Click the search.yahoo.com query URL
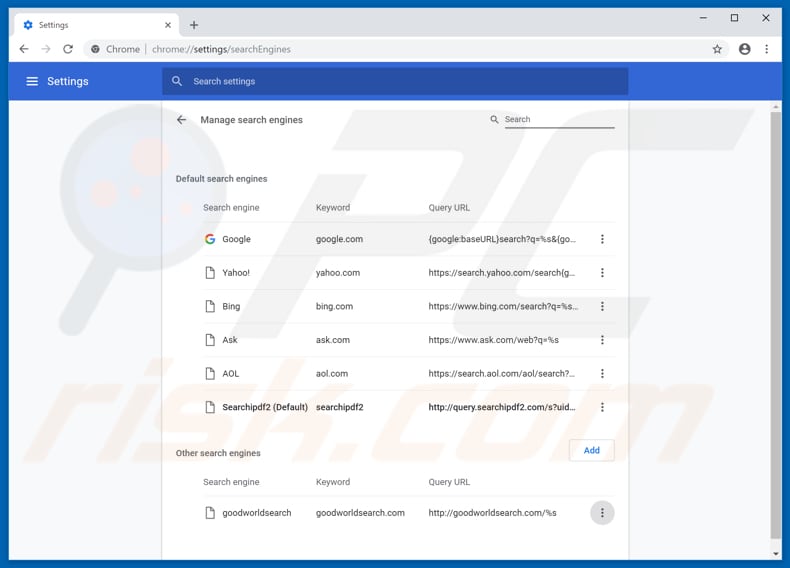 pos(501,273)
